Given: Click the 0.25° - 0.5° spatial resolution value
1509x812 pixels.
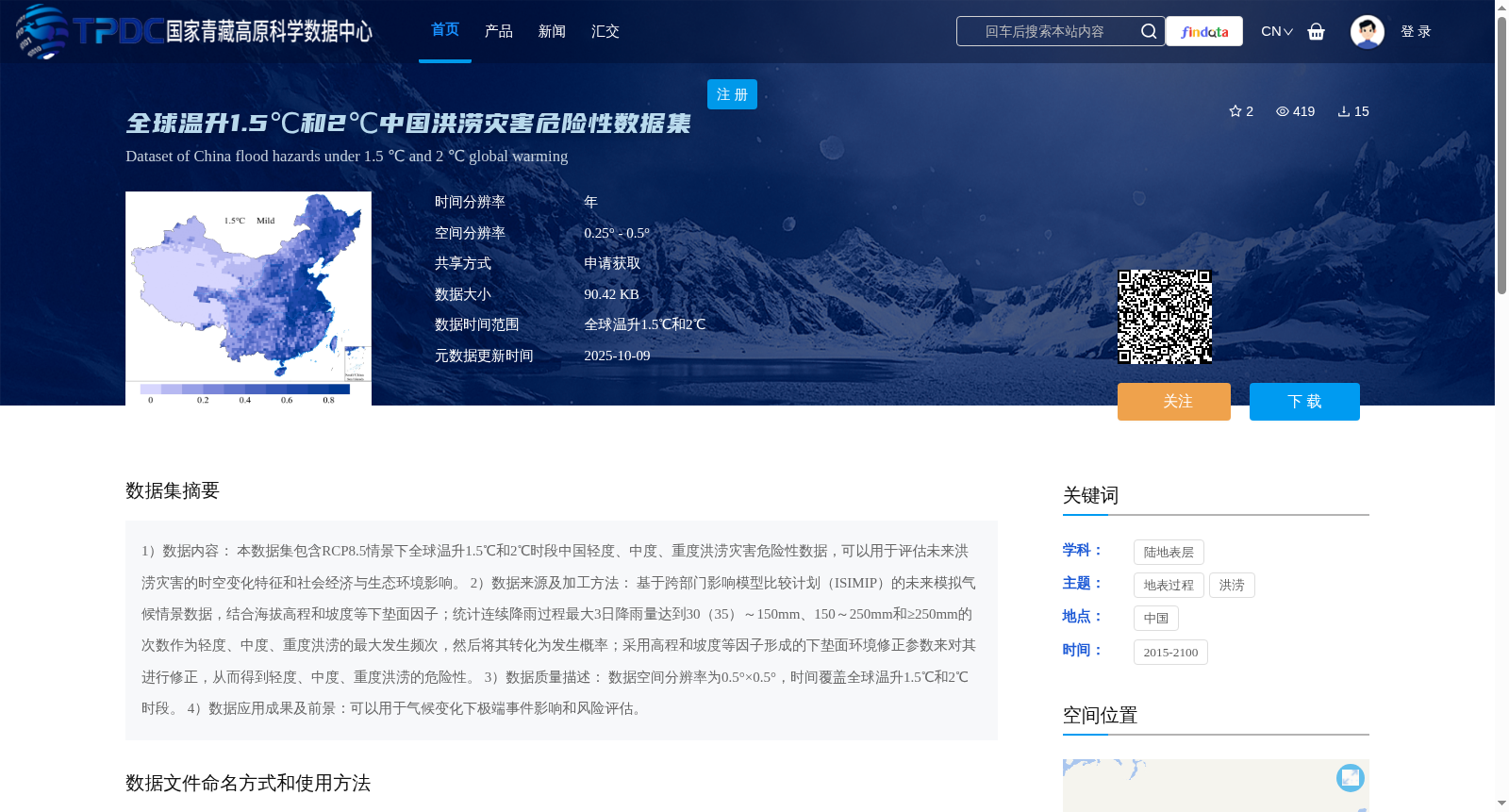Looking at the screenshot, I should click(x=617, y=233).
